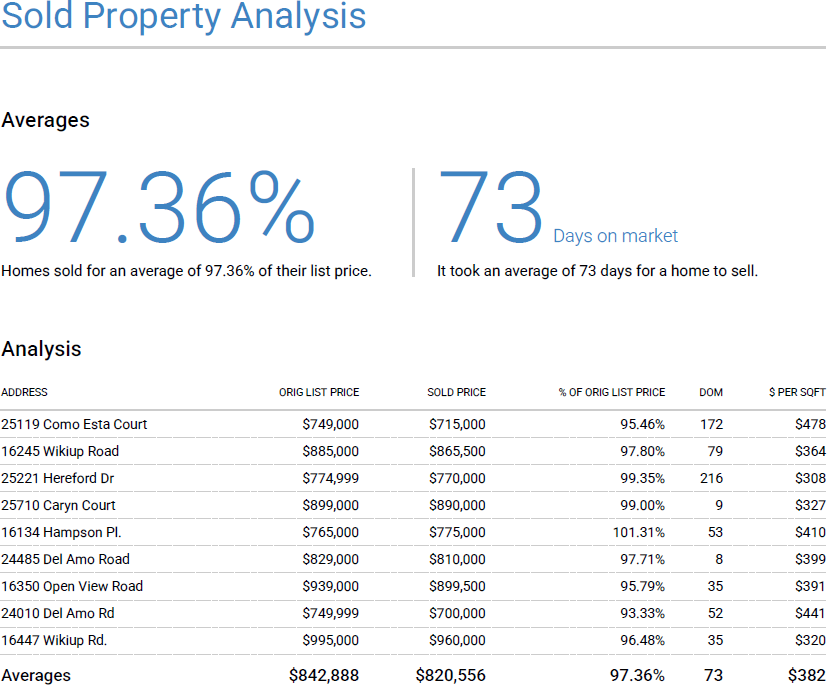This screenshot has height=685, width=833.
Task: Click 93.33% for 24010 Del Amo Rd
Action: tap(642, 613)
